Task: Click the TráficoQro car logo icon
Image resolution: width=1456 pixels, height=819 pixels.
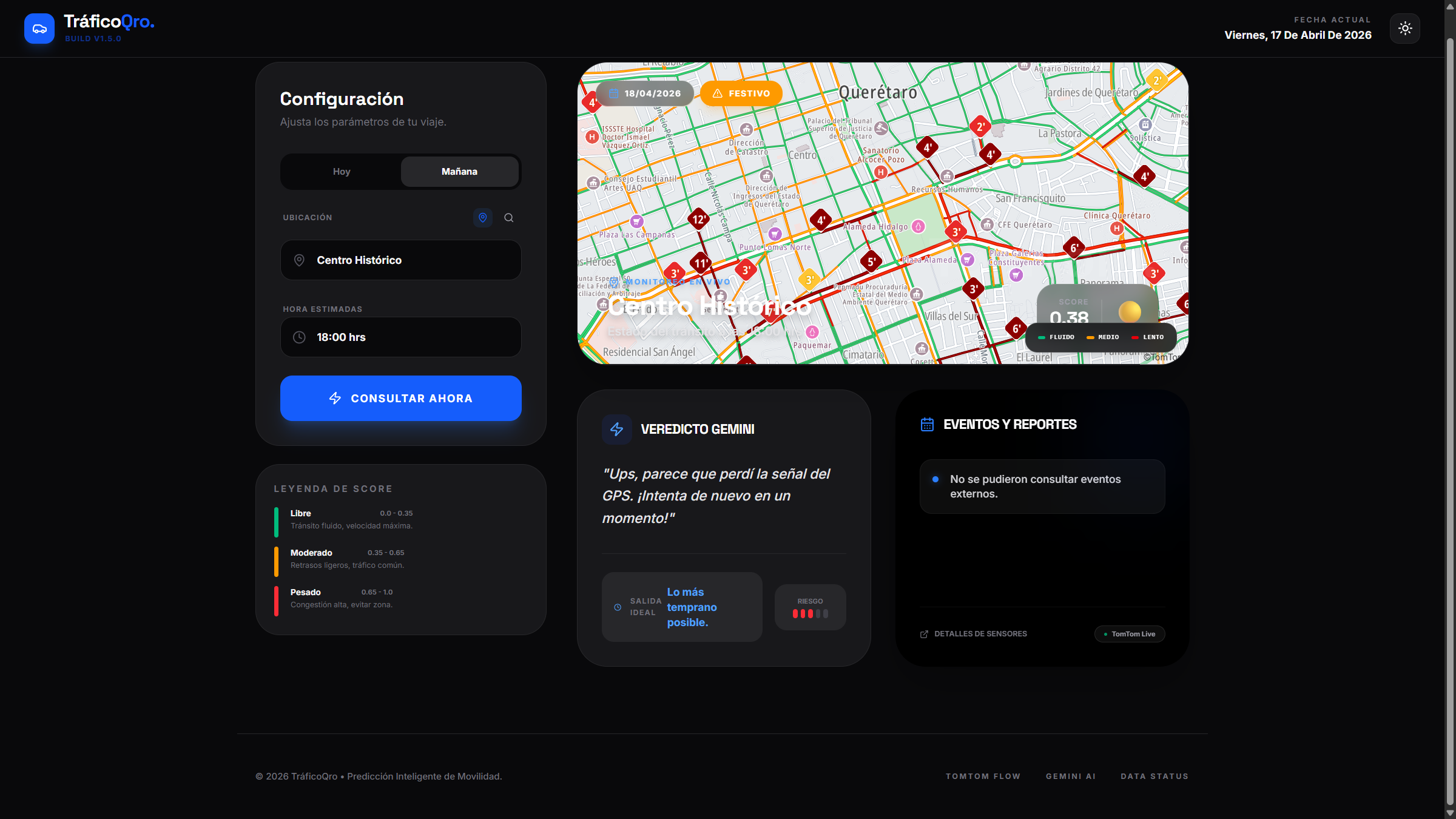Action: pyautogui.click(x=39, y=29)
